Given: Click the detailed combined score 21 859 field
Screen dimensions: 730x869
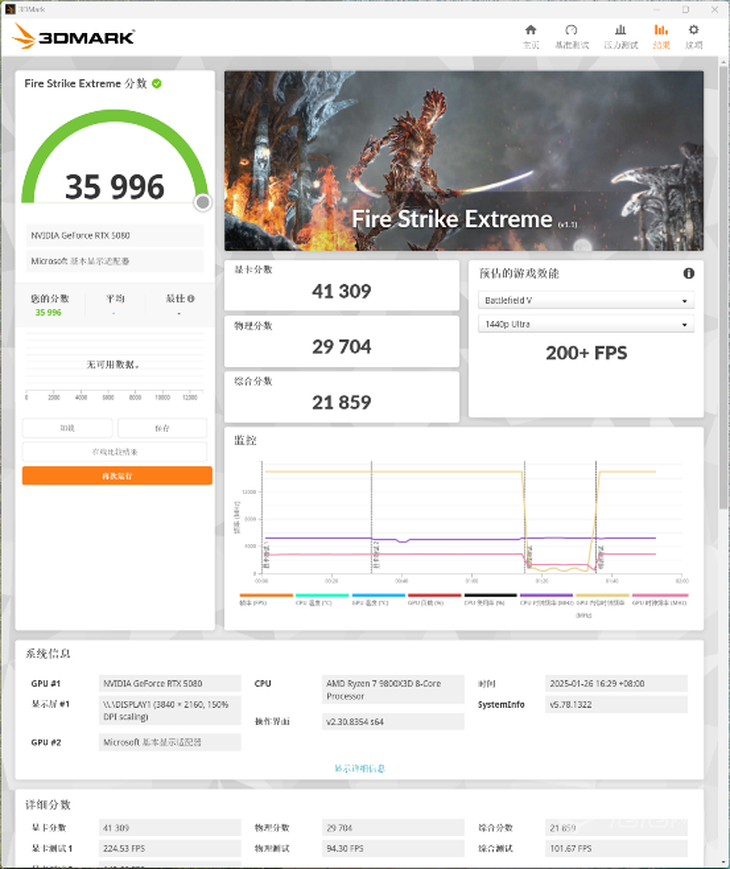Looking at the screenshot, I should point(616,827).
